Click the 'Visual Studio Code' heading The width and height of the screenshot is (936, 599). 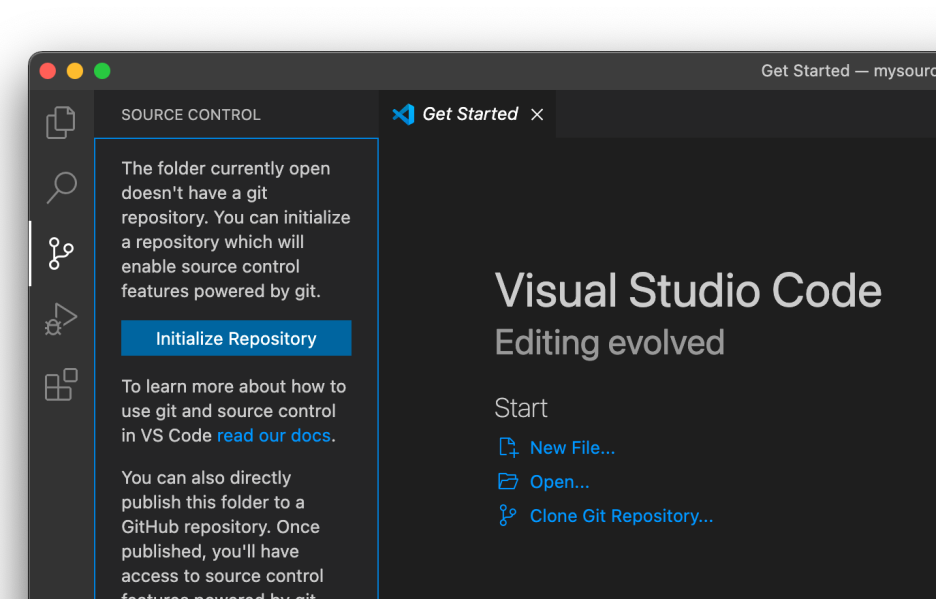(x=688, y=291)
